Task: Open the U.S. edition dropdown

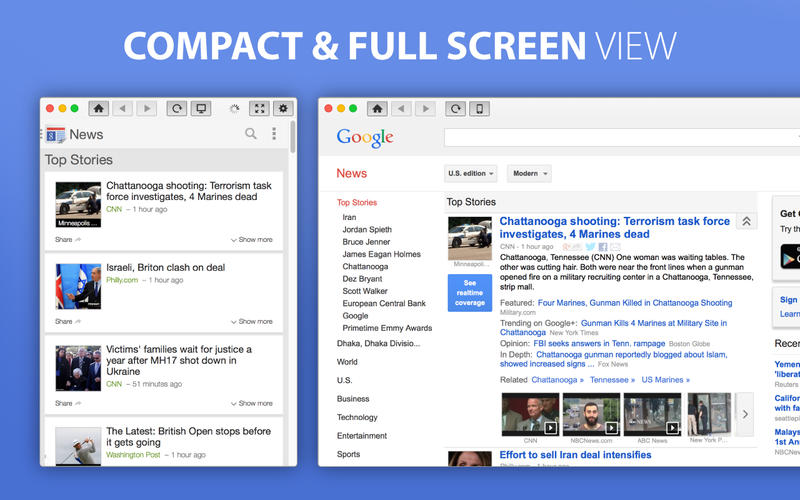Action: click(x=470, y=173)
